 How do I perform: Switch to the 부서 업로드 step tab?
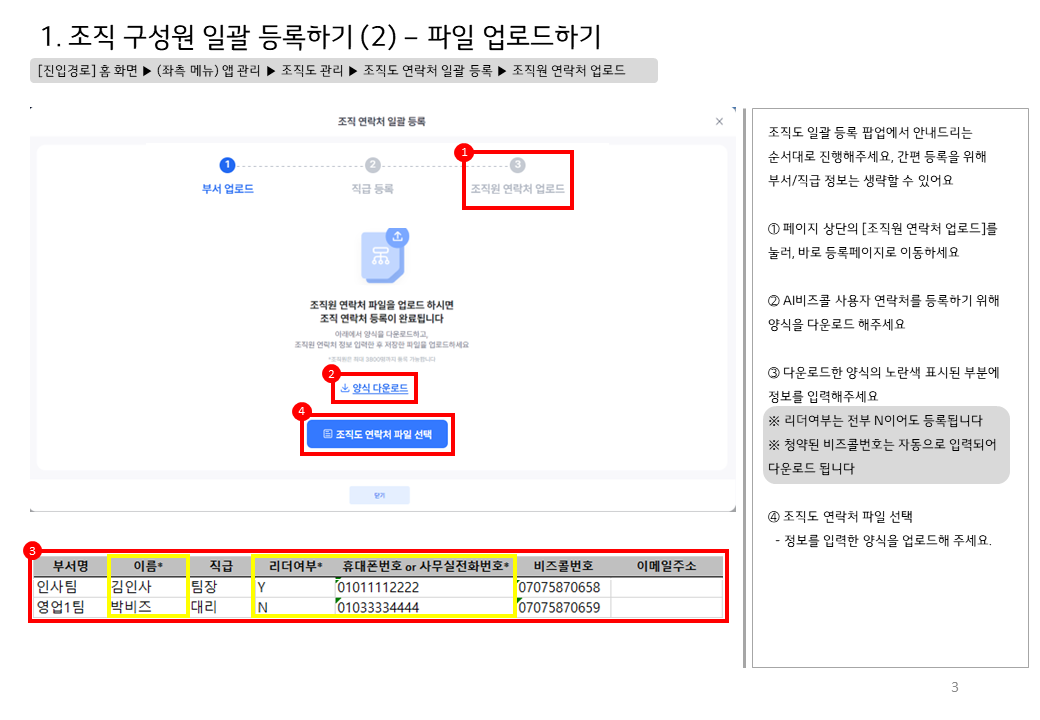point(227,189)
